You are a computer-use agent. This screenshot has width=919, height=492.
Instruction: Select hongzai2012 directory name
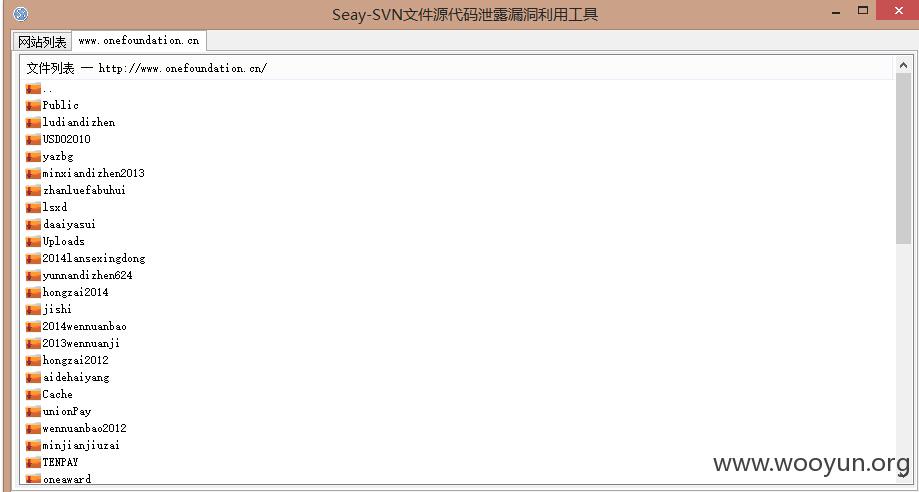tap(75, 360)
